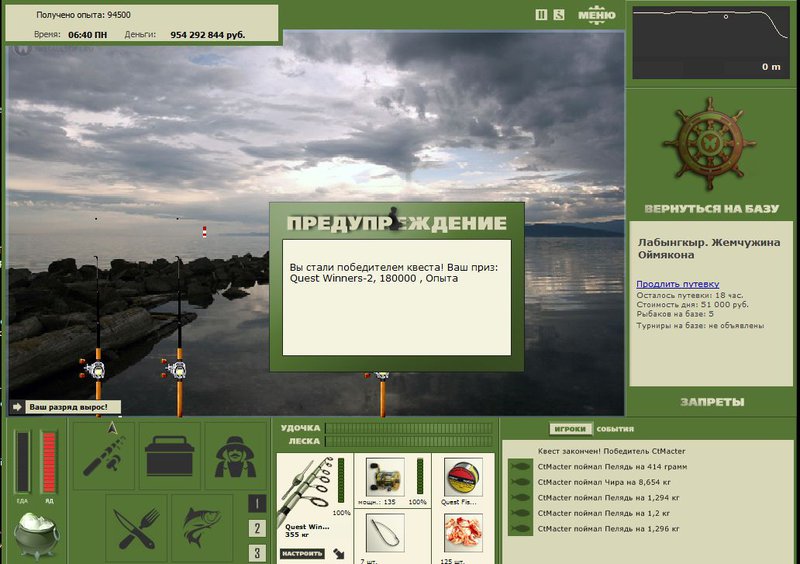Click the fish icon beside Пелядь 1,296 кг

[x=520, y=529]
